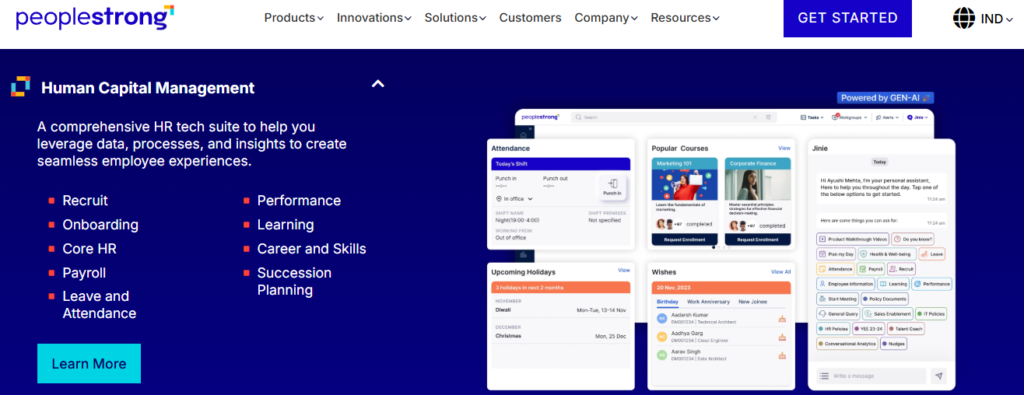Click Aadarsh Kumar's blue avatar circle
1024x395 pixels.
(662, 318)
